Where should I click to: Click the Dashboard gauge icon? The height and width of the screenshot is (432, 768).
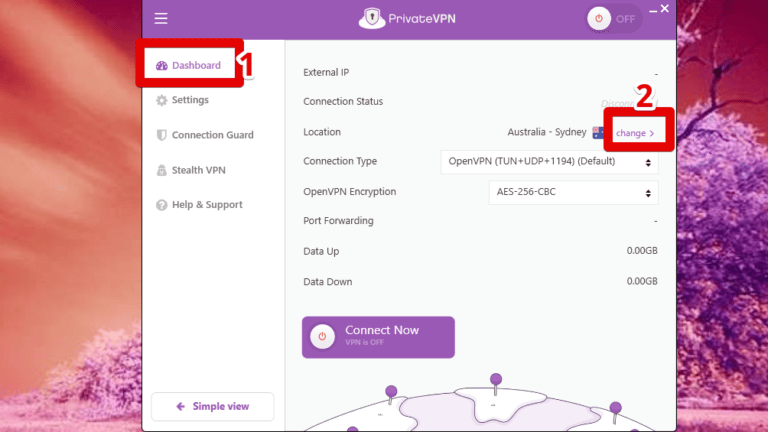click(162, 66)
